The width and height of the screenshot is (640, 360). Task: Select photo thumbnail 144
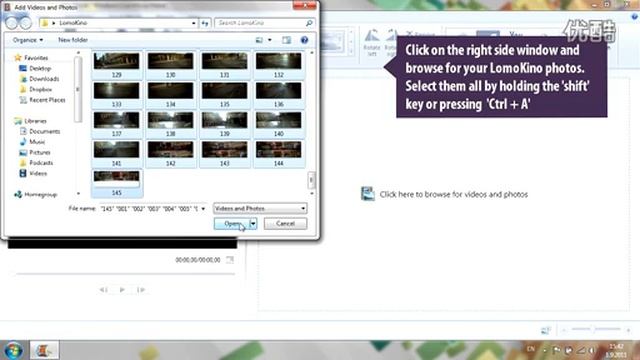coord(278,153)
